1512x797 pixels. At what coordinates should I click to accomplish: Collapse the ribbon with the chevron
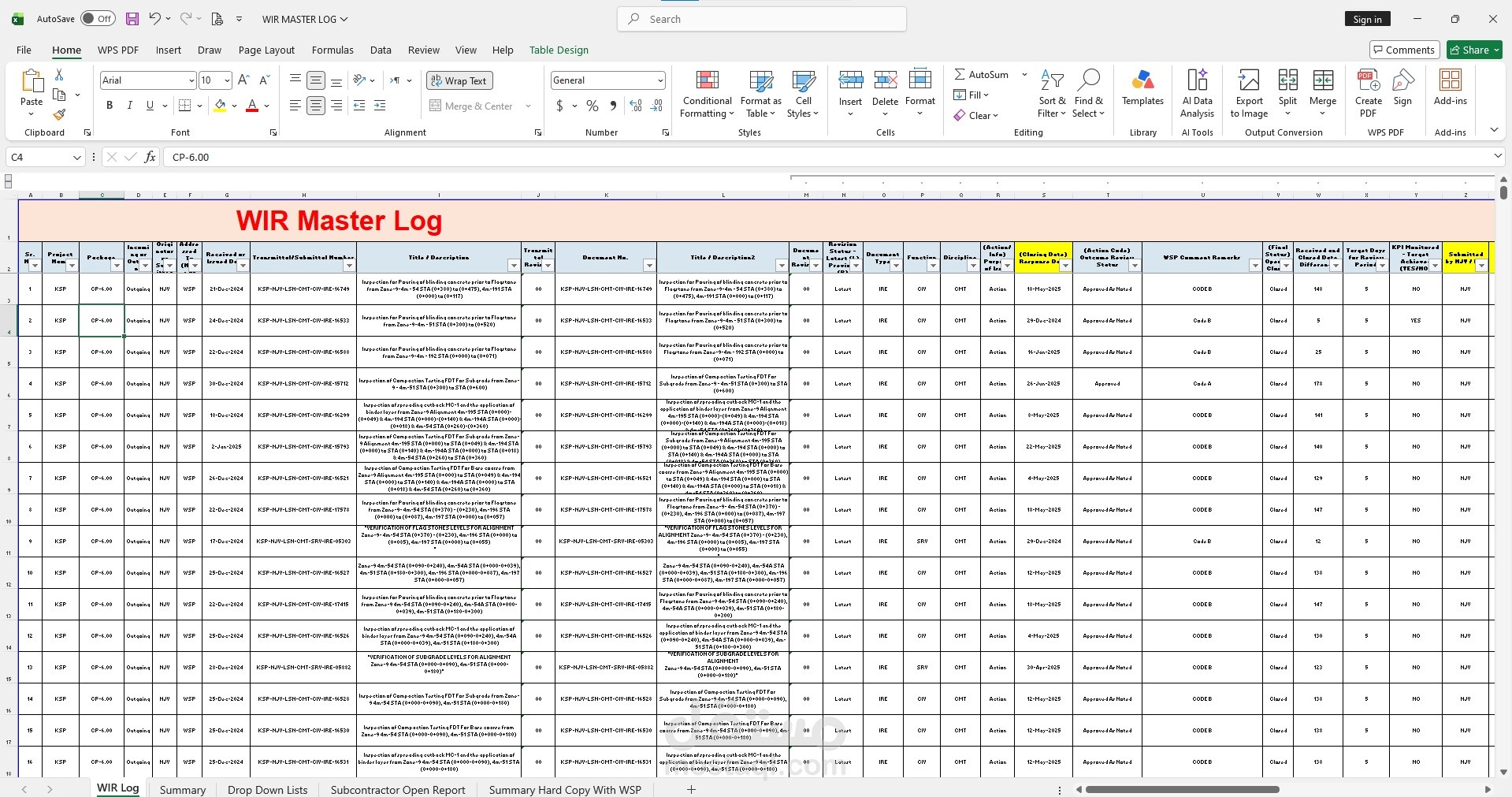point(1494,130)
